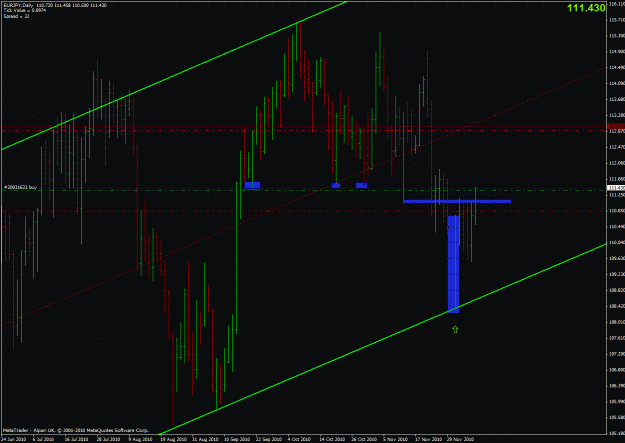Click the "6 Jul 2010" date label
Screen dimensions: 625x443
click(x=43, y=439)
